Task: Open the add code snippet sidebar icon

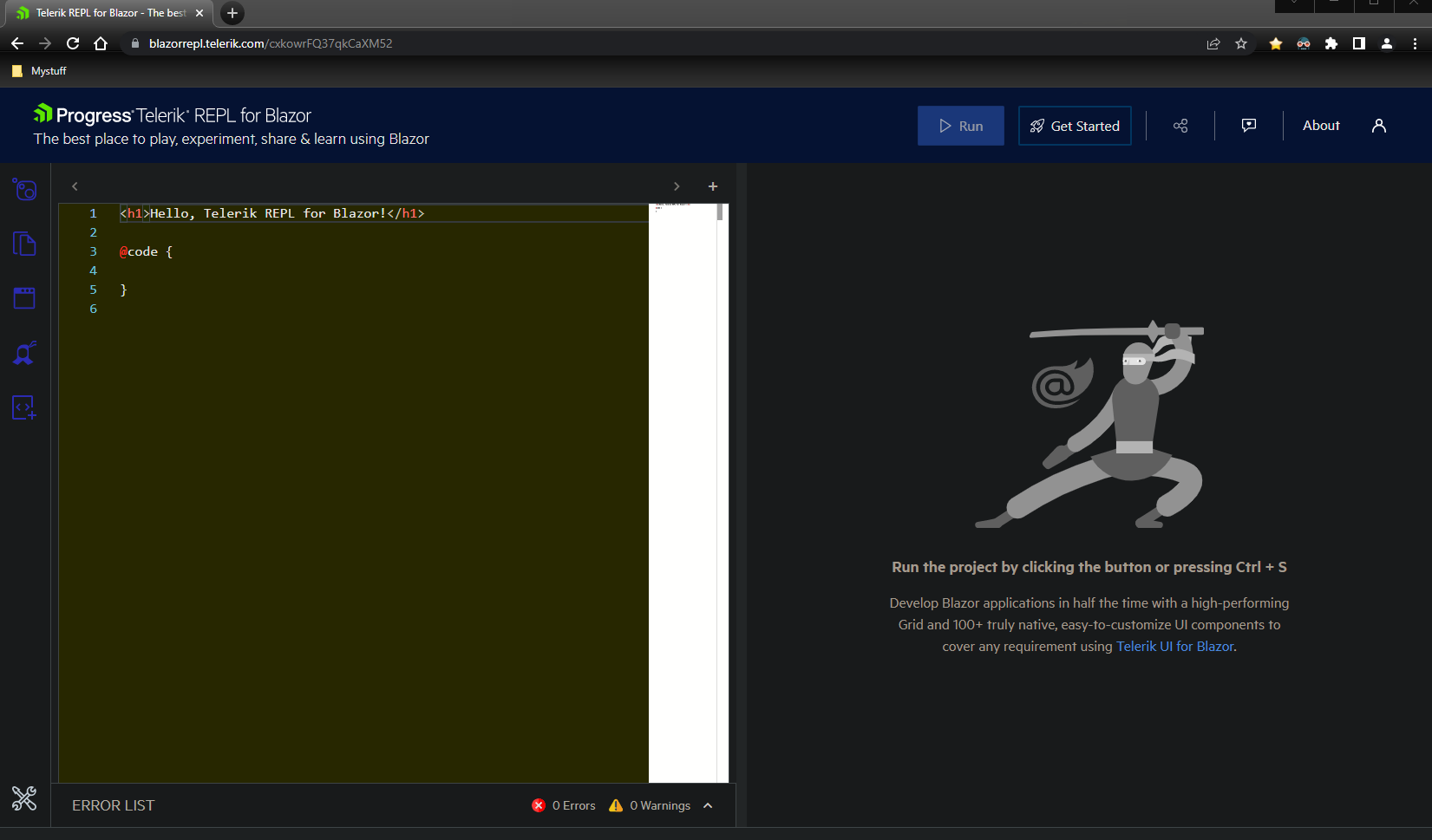Action: tap(24, 407)
